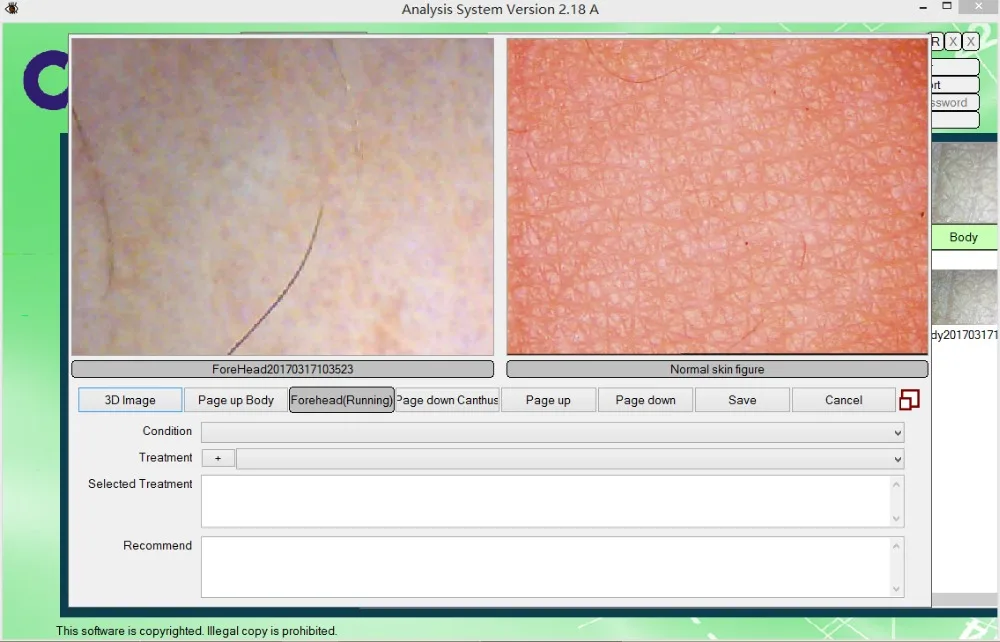Open the skin thumbnail above the Body label
The width and height of the screenshot is (1000, 642).
(x=964, y=183)
